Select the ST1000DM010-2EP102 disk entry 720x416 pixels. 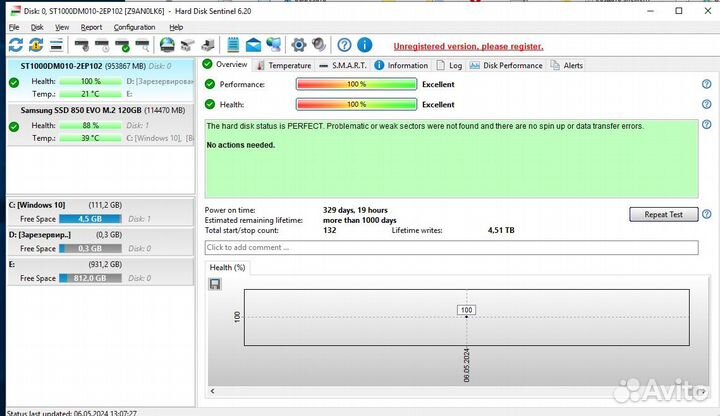click(101, 80)
